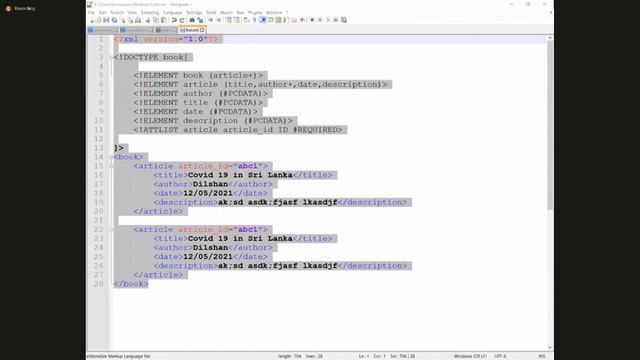The height and width of the screenshot is (360, 640).
Task: Open Find with the binoculars icon
Action: pos(192,20)
